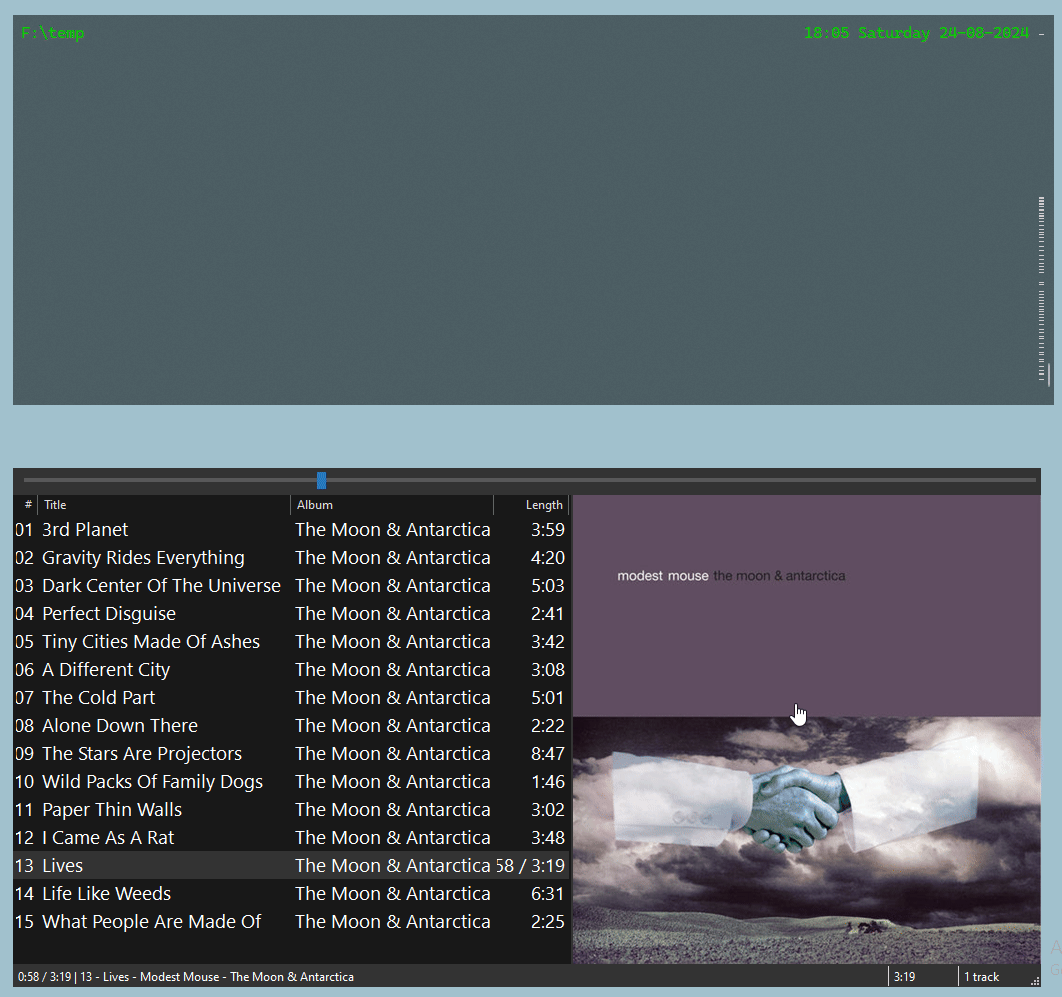Select track 10 Wild Packs Of Family Dogs
Viewport: 1062px width, 997px height.
click(x=291, y=782)
